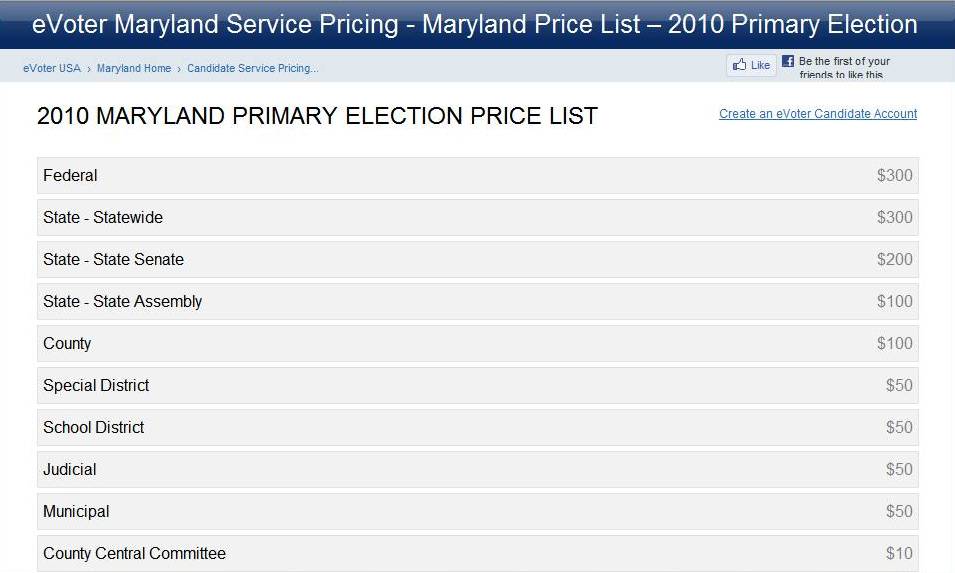Click Create an eVoter Candidate Account link
Image resolution: width=955 pixels, height=573 pixels.
(818, 114)
